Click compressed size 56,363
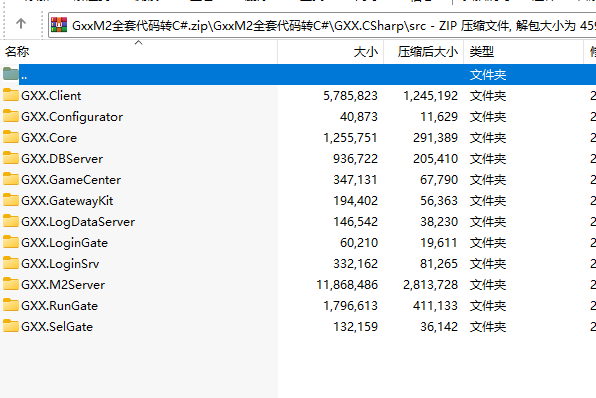 439,201
